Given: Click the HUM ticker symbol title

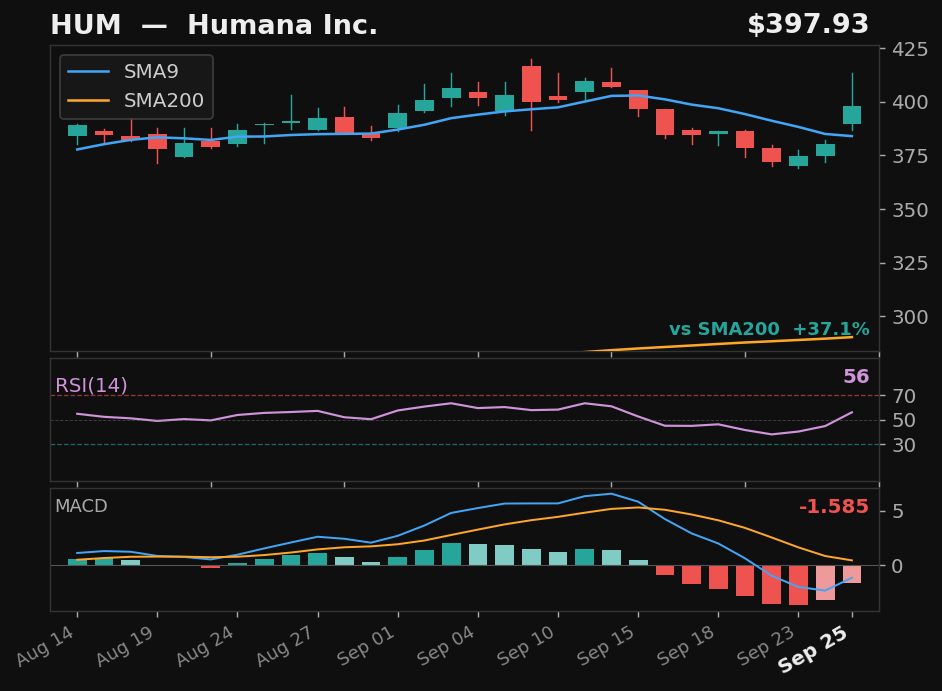Looking at the screenshot, I should click(86, 25).
